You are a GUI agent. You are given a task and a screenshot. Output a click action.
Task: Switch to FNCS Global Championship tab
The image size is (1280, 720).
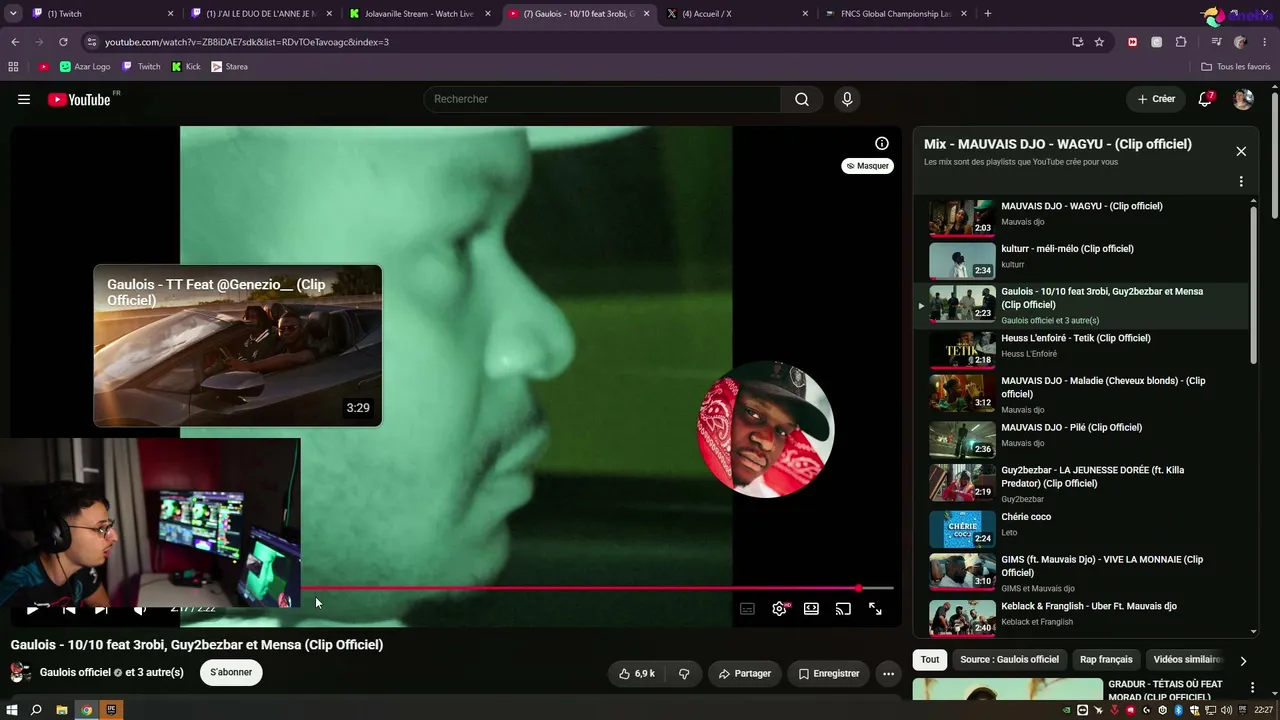point(896,14)
